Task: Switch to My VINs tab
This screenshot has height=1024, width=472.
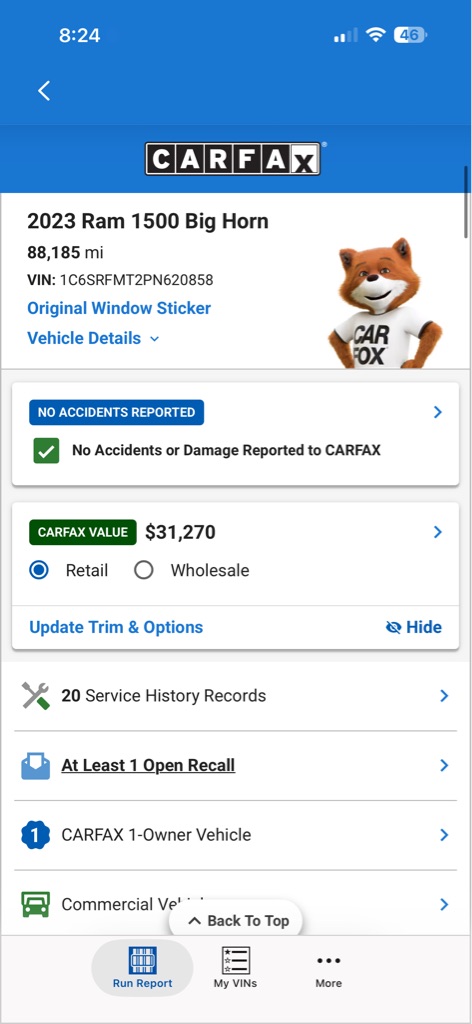Action: [x=235, y=968]
